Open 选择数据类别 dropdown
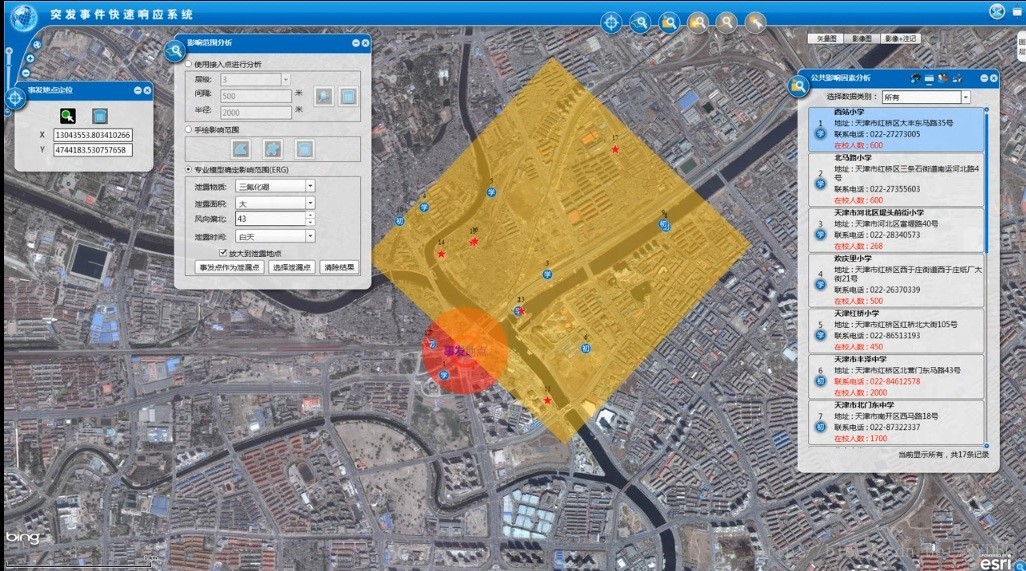The height and width of the screenshot is (571, 1026). pyautogui.click(x=965, y=97)
